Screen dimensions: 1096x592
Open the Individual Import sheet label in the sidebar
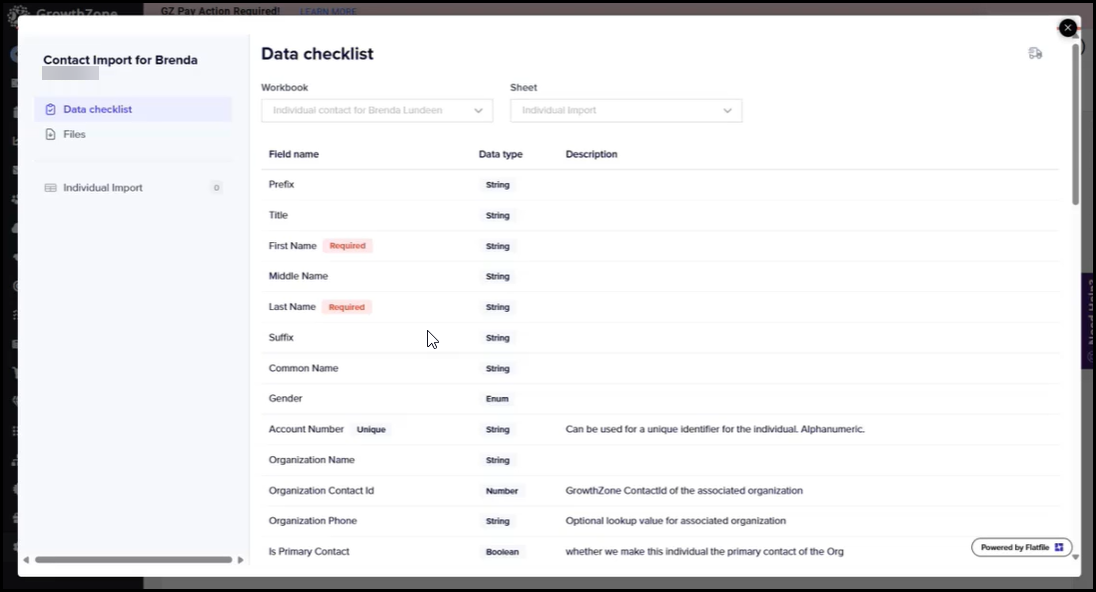103,188
